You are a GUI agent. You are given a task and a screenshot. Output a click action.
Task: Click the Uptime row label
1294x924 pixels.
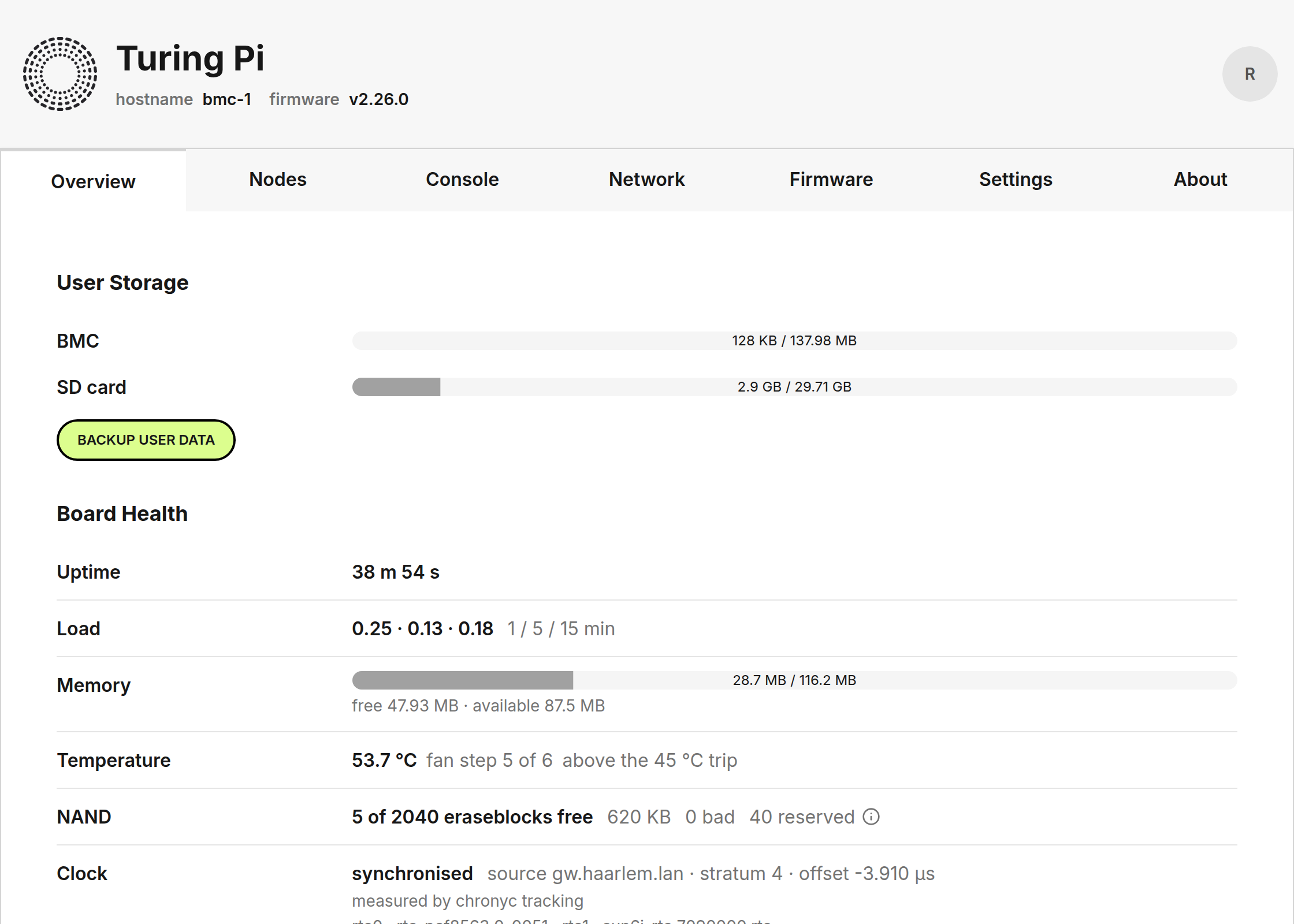pyautogui.click(x=88, y=572)
